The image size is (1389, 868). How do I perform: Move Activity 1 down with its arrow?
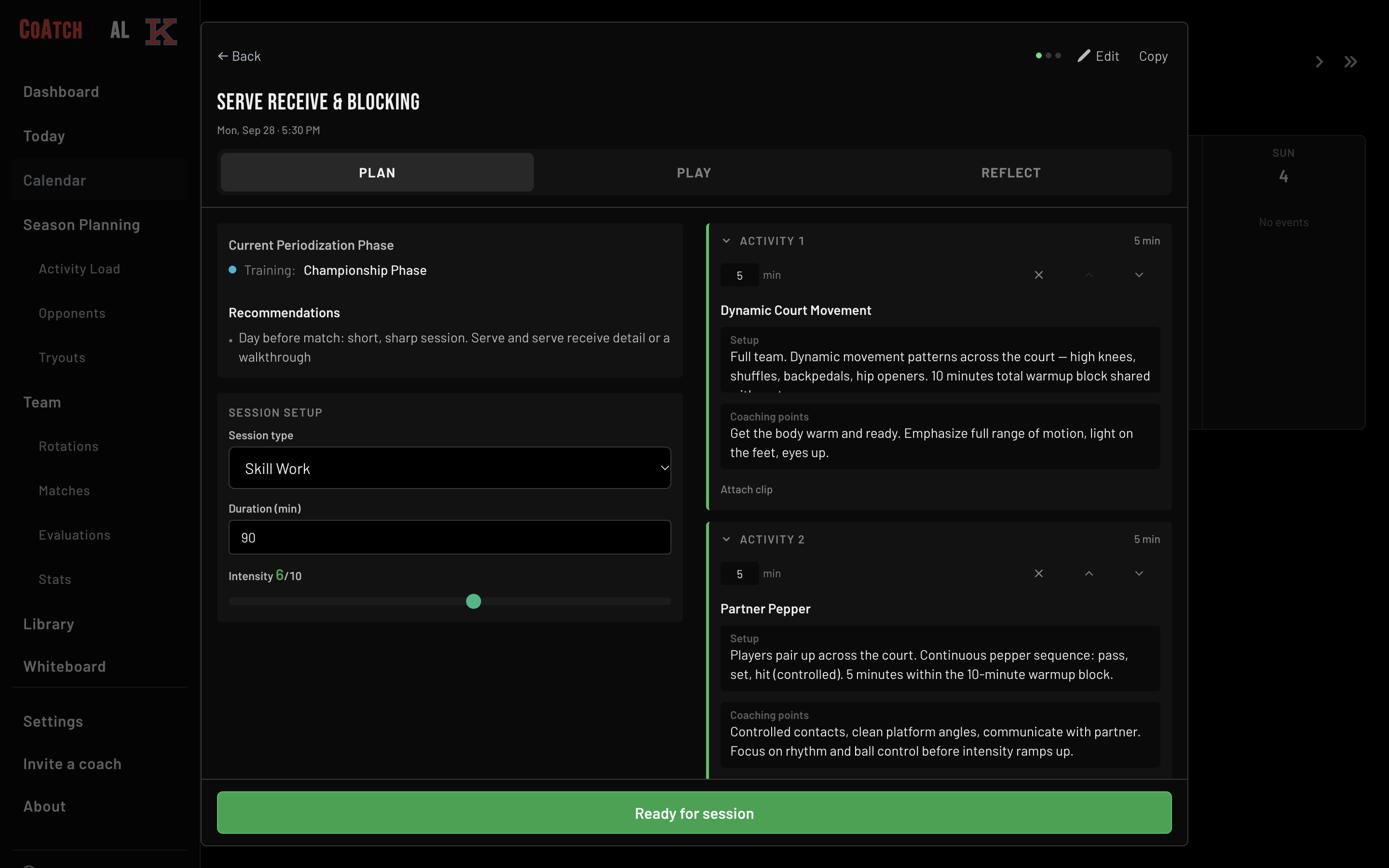pyautogui.click(x=1139, y=275)
